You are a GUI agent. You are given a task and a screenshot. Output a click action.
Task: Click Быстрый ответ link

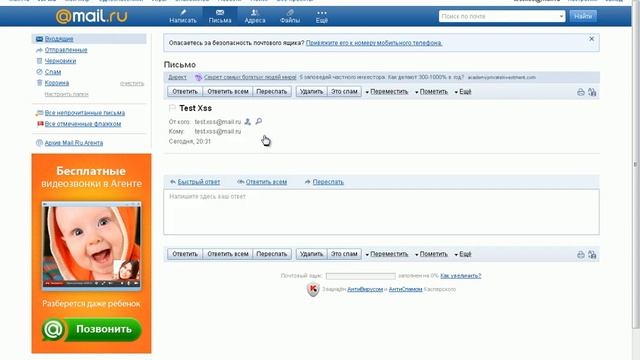[x=199, y=182]
